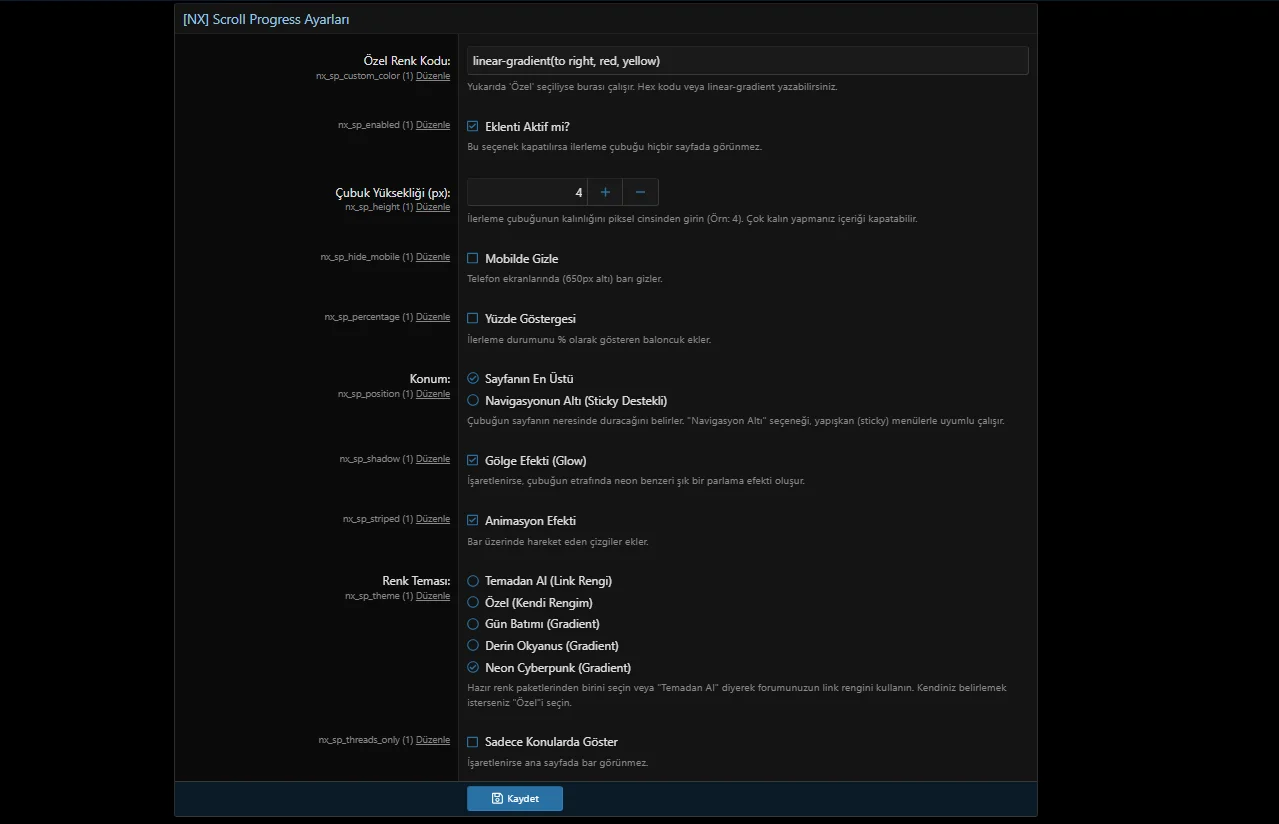Click the plus icon to increase bar height
The width and height of the screenshot is (1279, 824).
pos(605,192)
